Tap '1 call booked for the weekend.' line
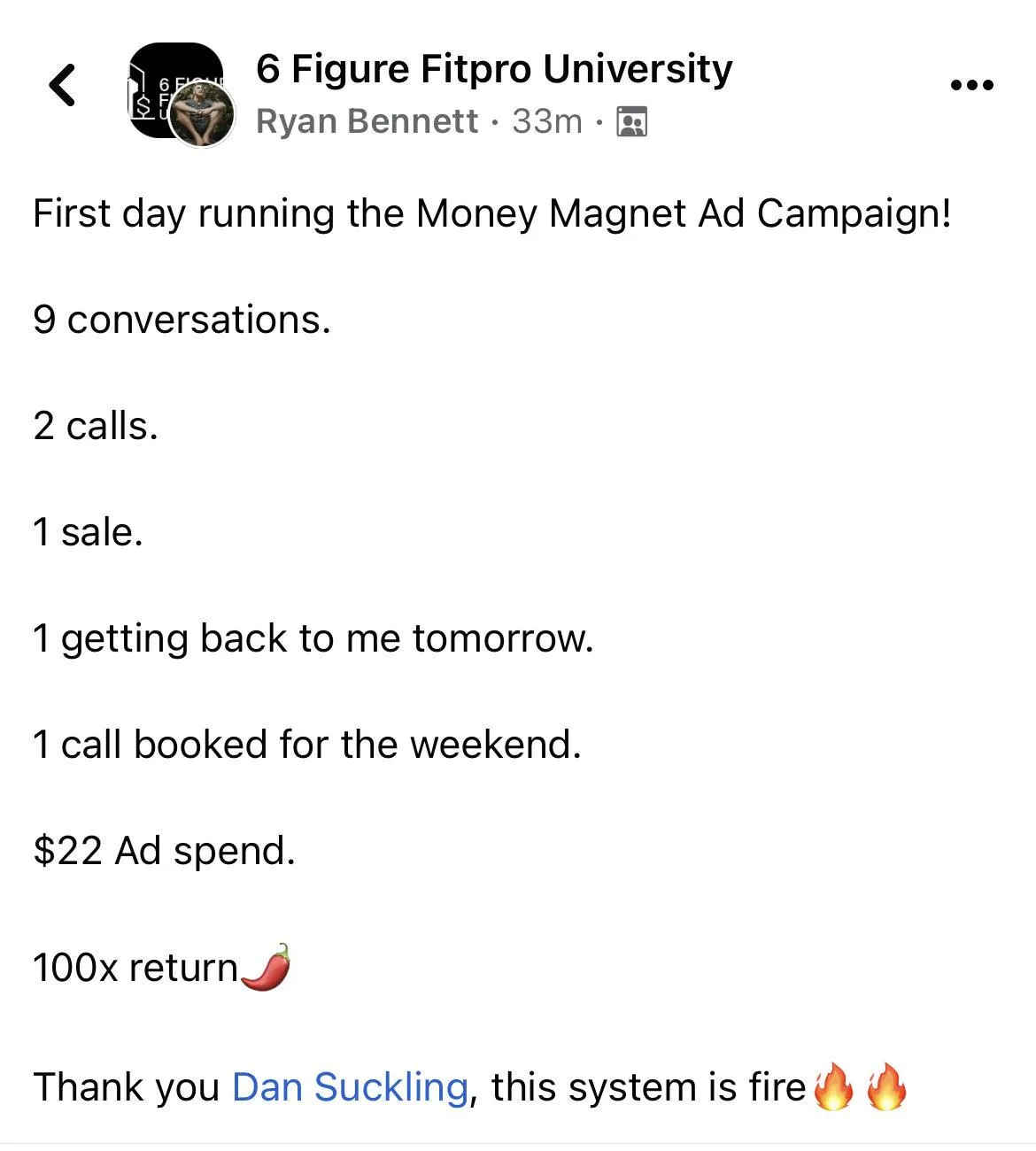This screenshot has height=1151, width=1036. pos(307,745)
